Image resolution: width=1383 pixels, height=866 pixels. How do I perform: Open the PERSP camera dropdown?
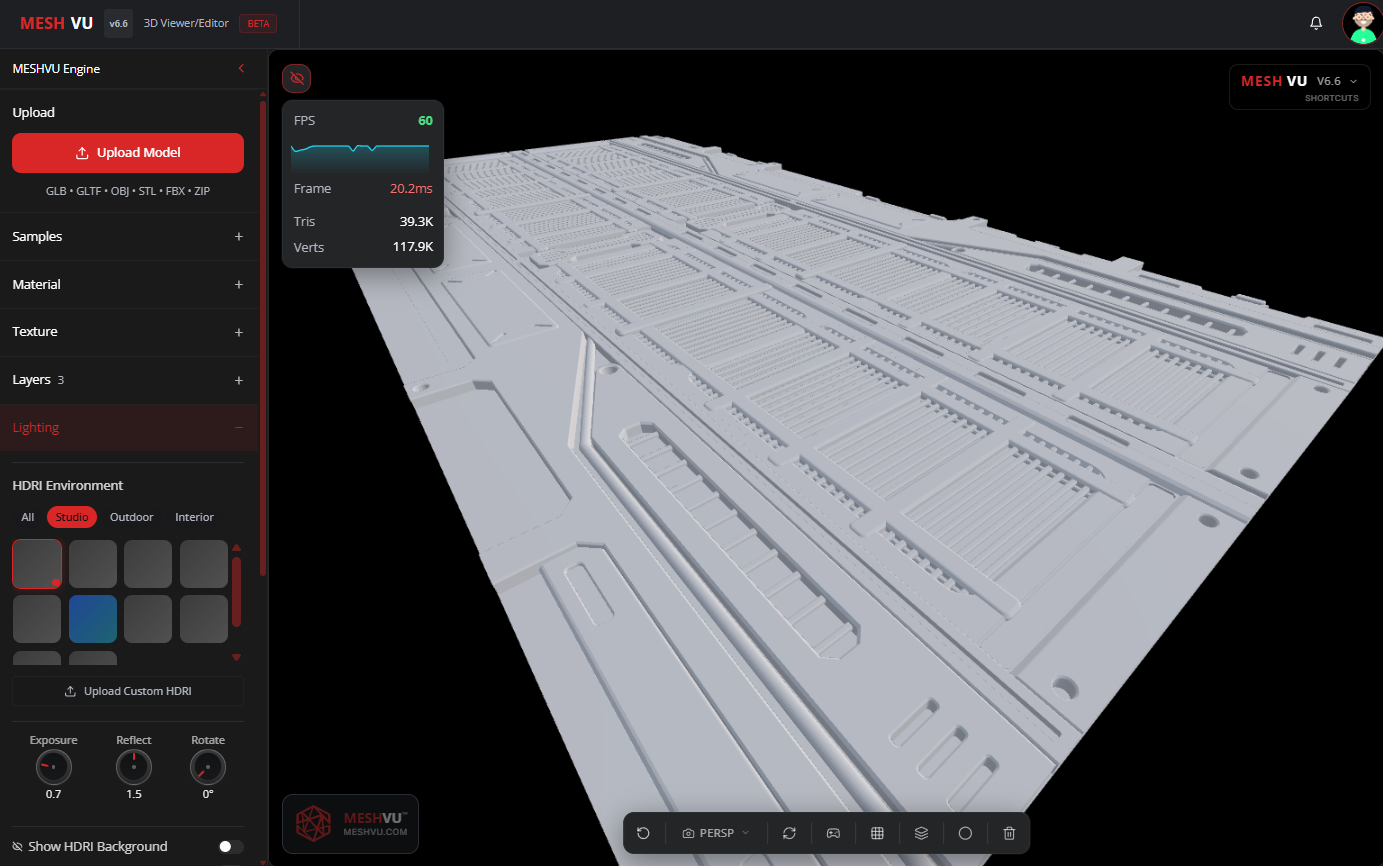point(716,833)
